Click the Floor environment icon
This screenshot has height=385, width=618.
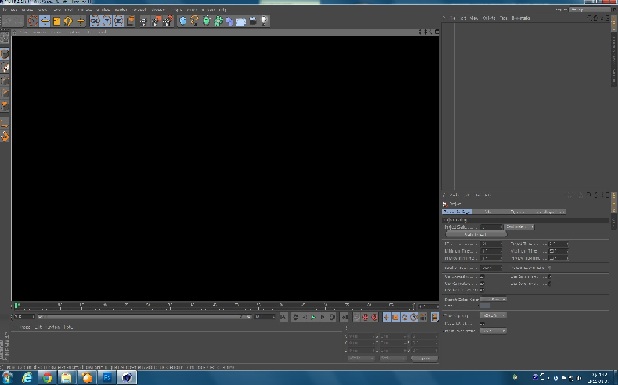(241, 21)
